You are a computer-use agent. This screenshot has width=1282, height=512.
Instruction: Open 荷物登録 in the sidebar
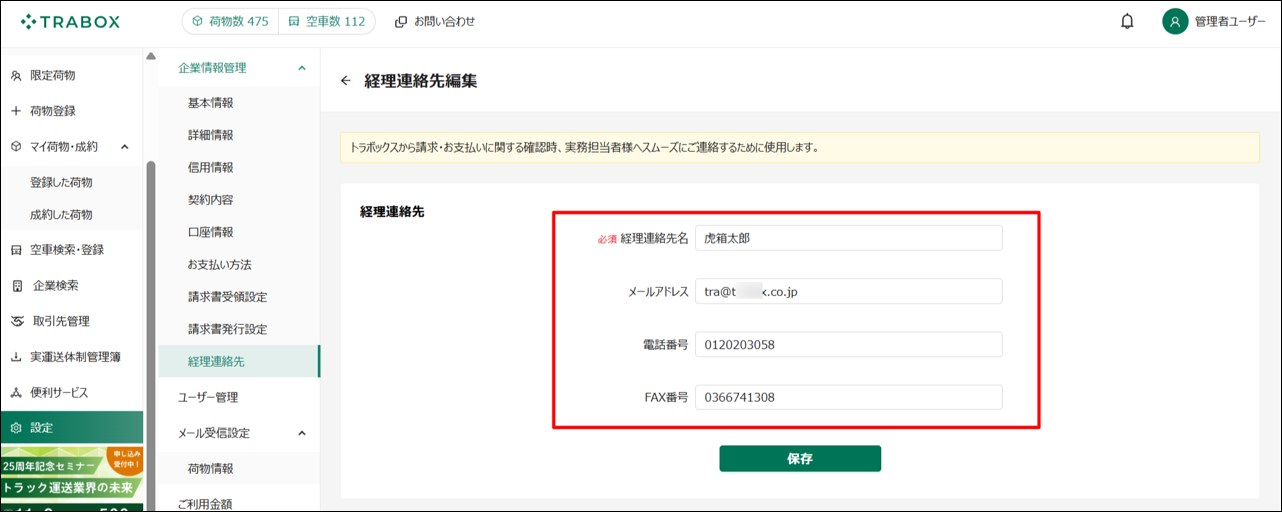pyautogui.click(x=52, y=111)
